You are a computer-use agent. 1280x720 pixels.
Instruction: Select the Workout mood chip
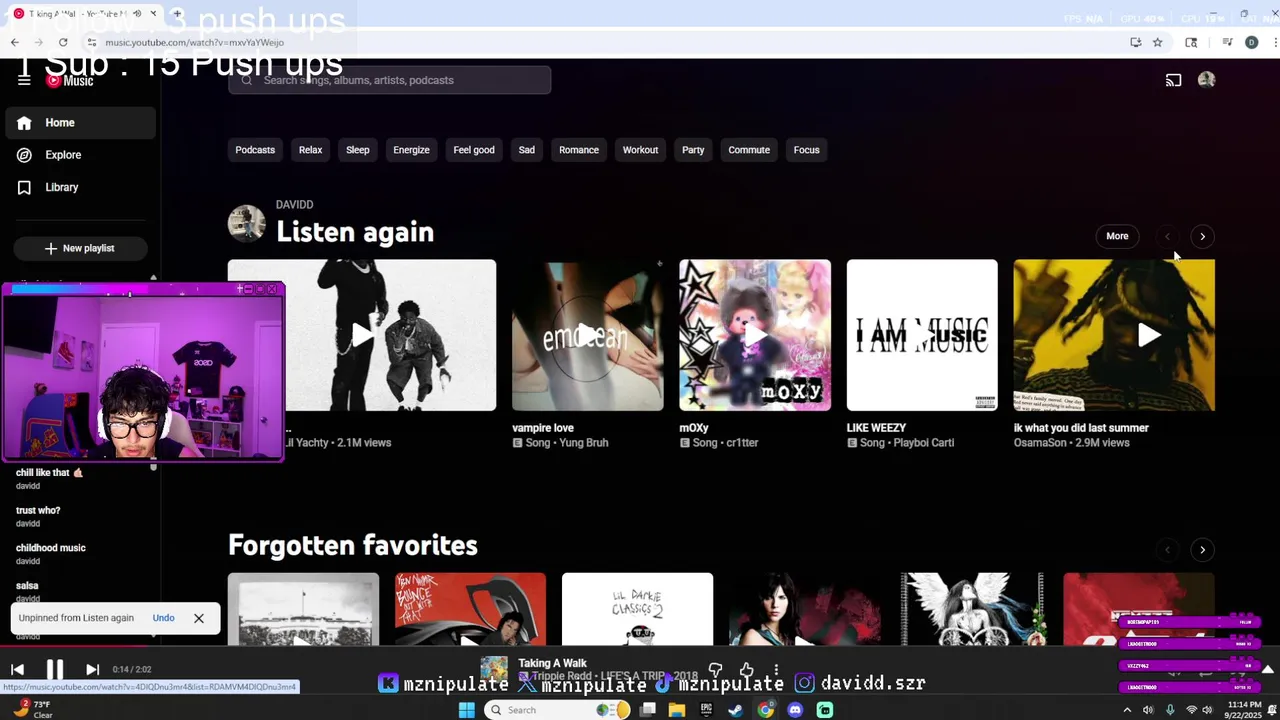point(640,150)
